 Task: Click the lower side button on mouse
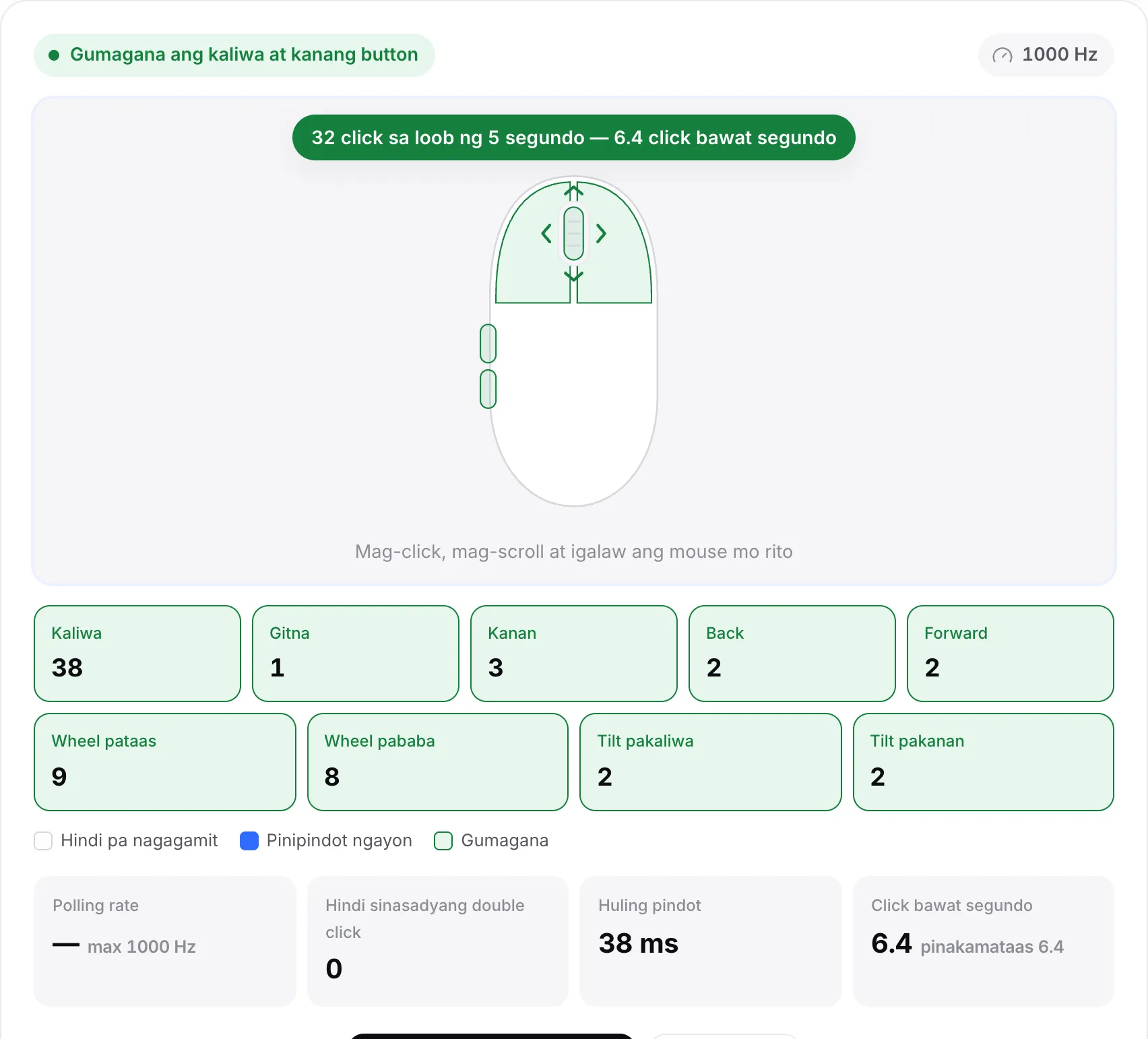click(x=488, y=389)
